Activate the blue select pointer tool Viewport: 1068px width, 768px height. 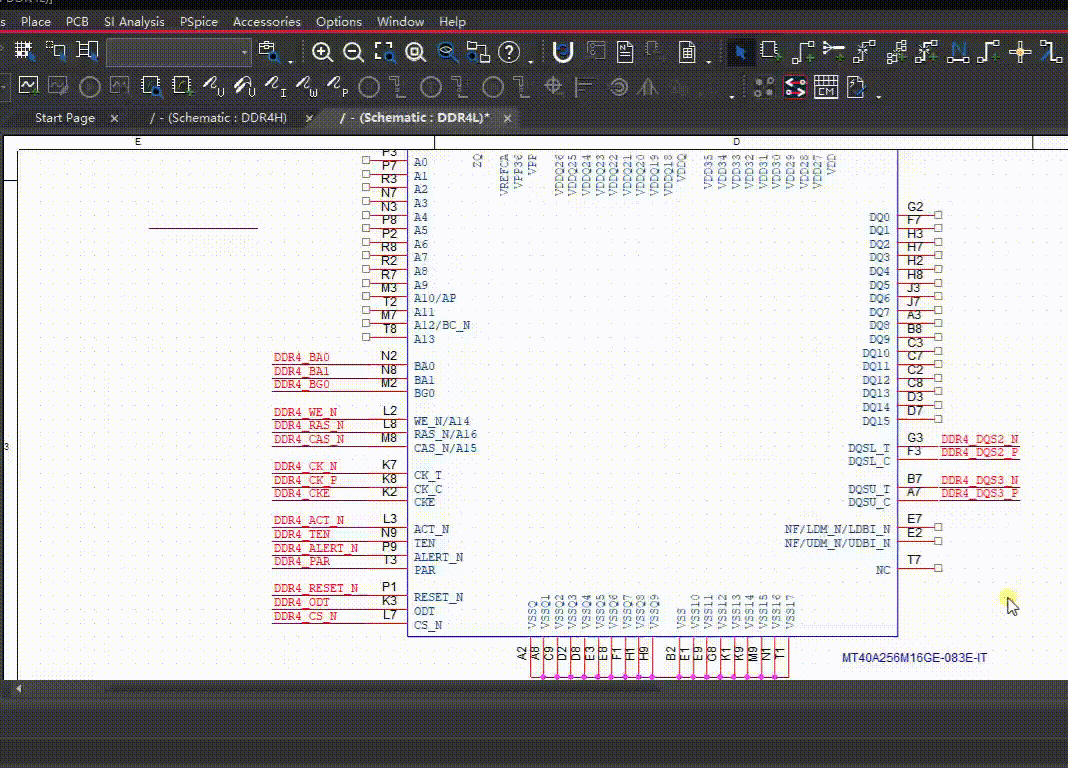tap(740, 52)
